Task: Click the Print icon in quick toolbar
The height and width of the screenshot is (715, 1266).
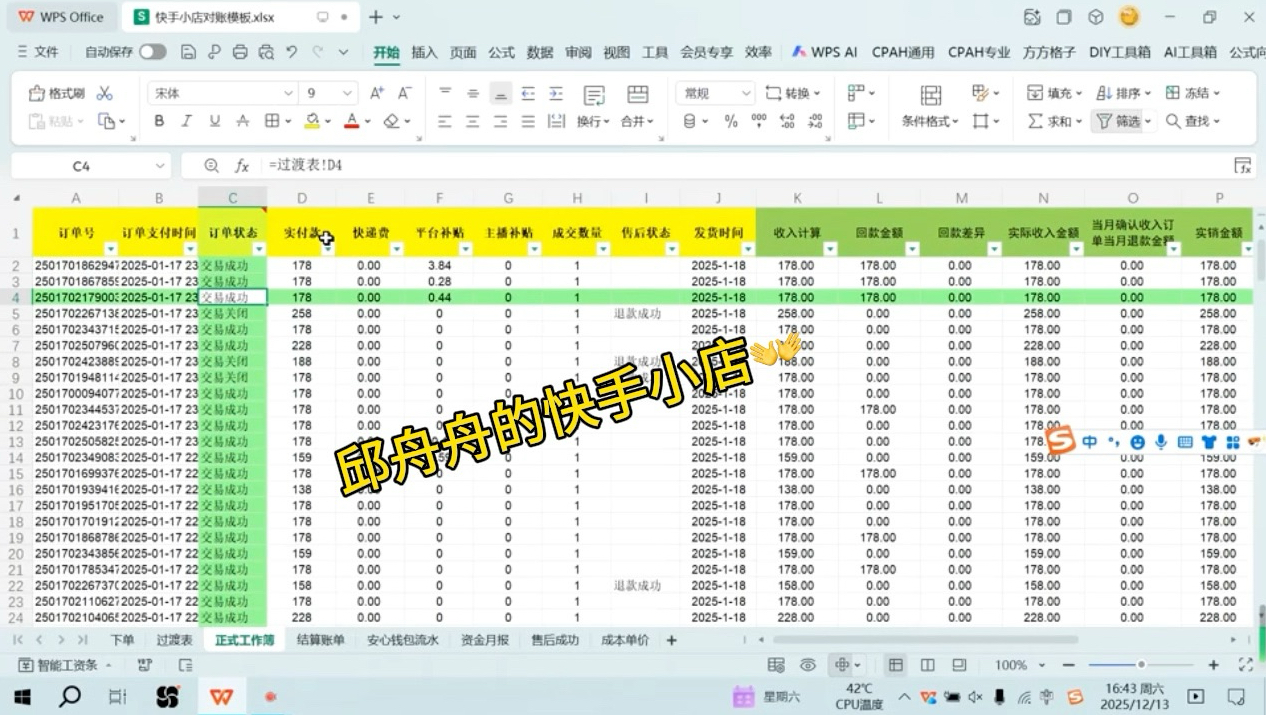Action: click(240, 52)
